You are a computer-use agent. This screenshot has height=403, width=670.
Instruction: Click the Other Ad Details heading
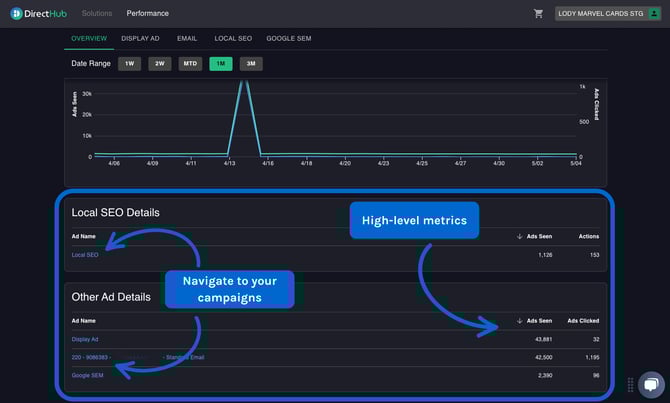point(111,297)
